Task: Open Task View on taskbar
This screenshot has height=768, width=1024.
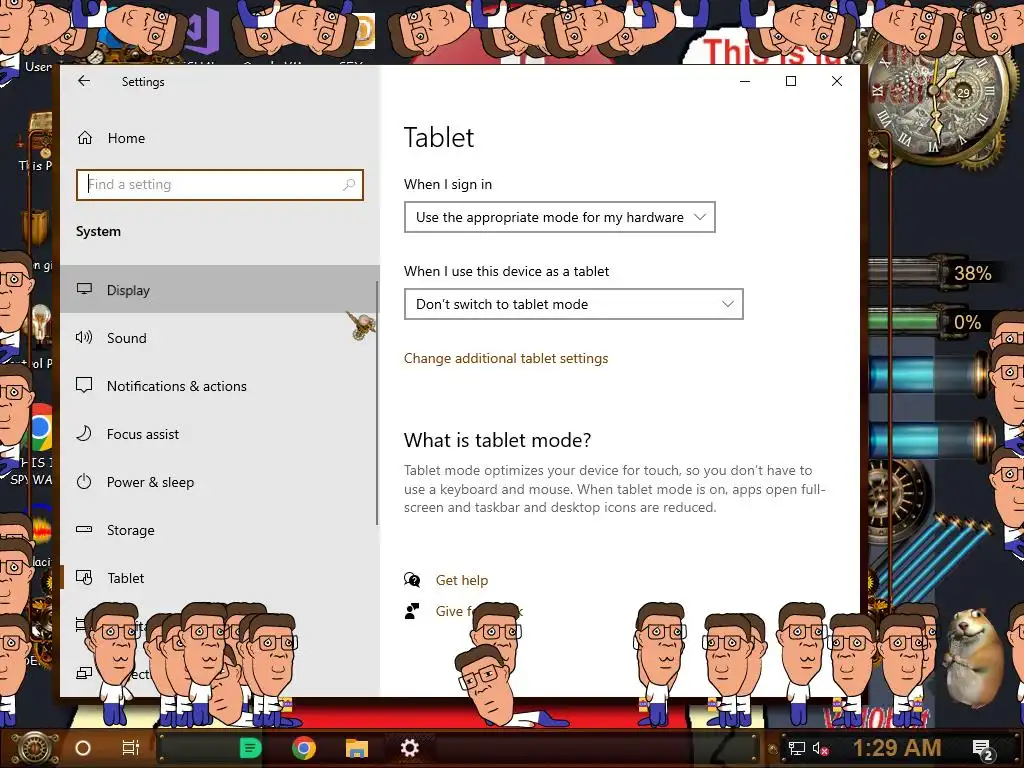Action: coord(131,748)
